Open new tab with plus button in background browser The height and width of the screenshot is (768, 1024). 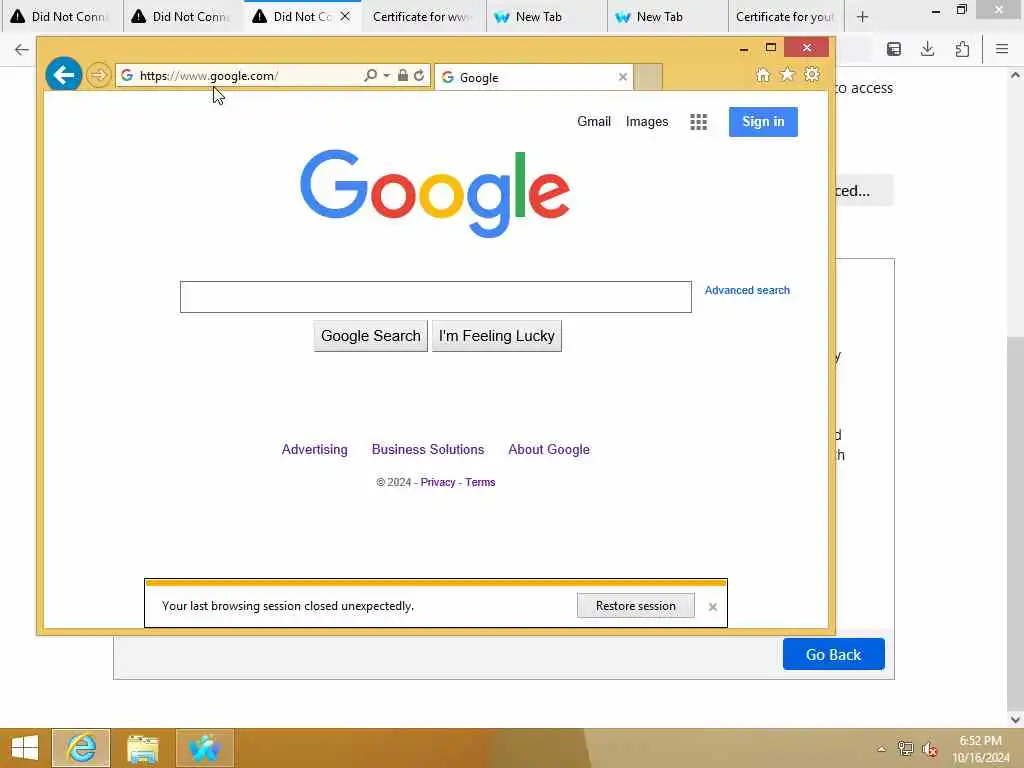863,16
